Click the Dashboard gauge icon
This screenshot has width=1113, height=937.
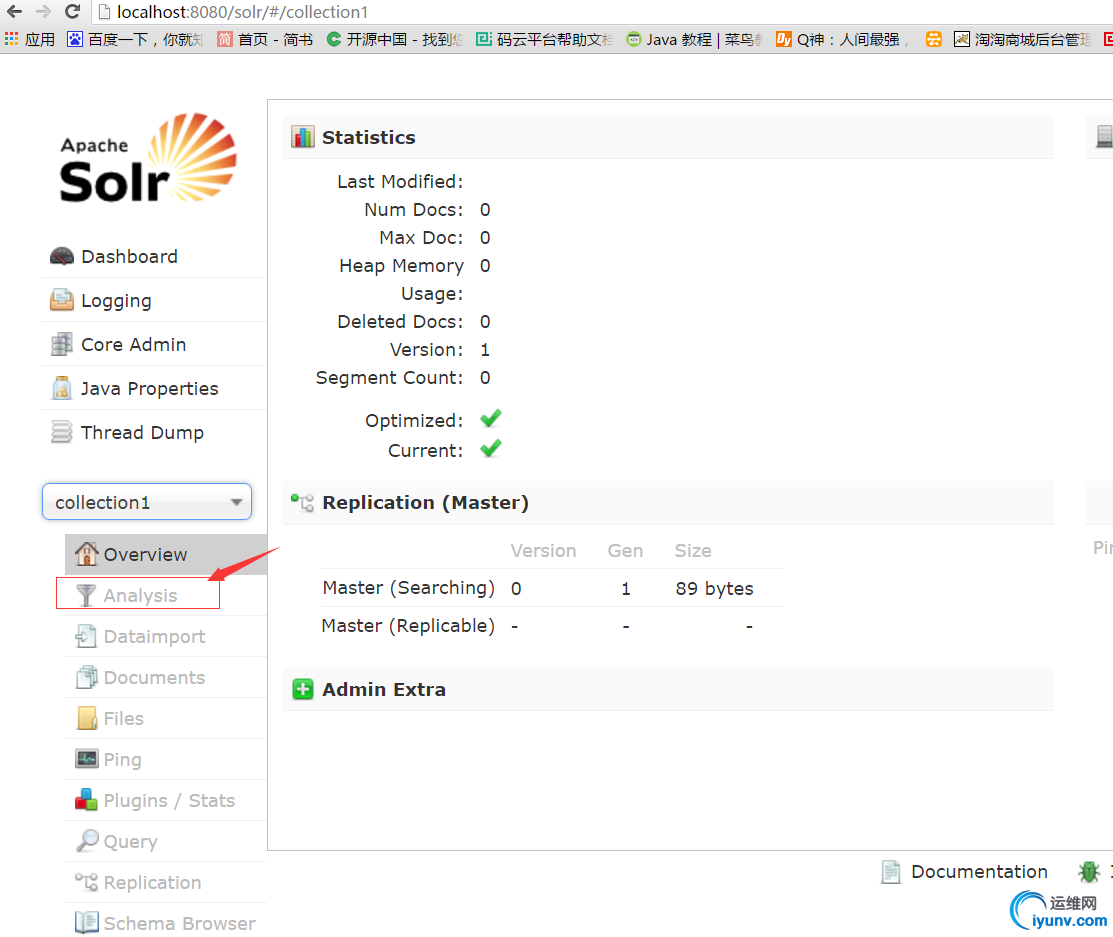62,256
